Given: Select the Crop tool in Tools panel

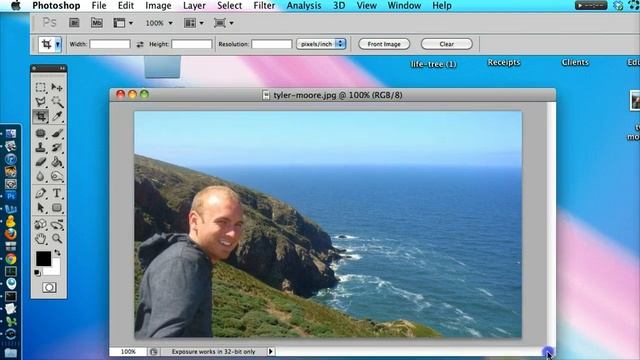Looking at the screenshot, I should 40,116.
